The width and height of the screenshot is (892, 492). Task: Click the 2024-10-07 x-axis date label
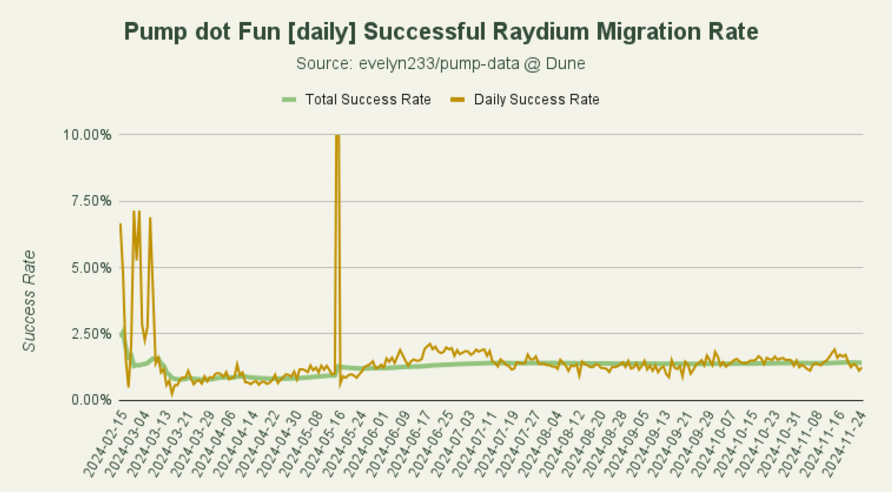click(713, 443)
